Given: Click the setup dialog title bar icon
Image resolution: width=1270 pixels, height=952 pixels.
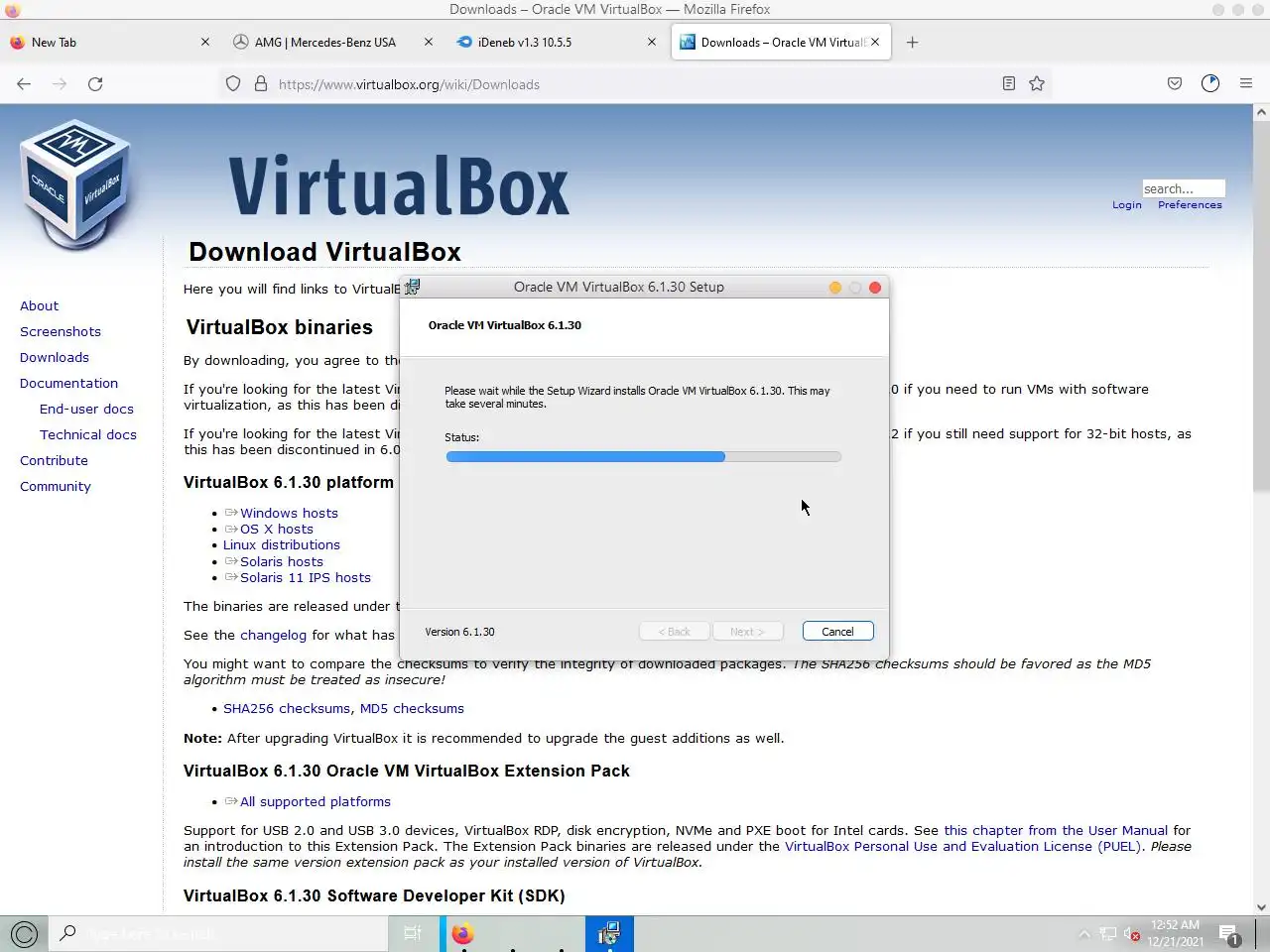Looking at the screenshot, I should [413, 287].
